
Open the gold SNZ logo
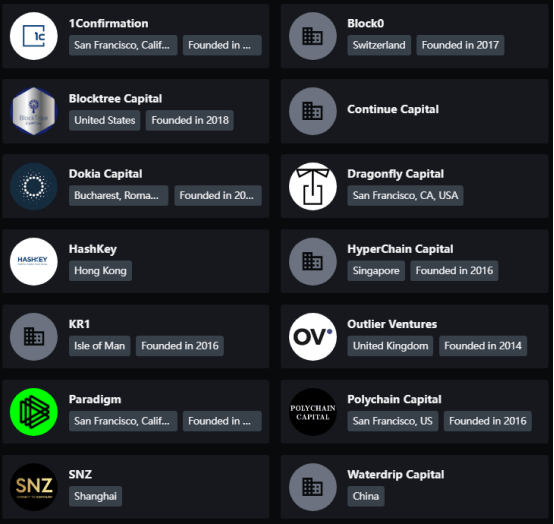pos(34,487)
